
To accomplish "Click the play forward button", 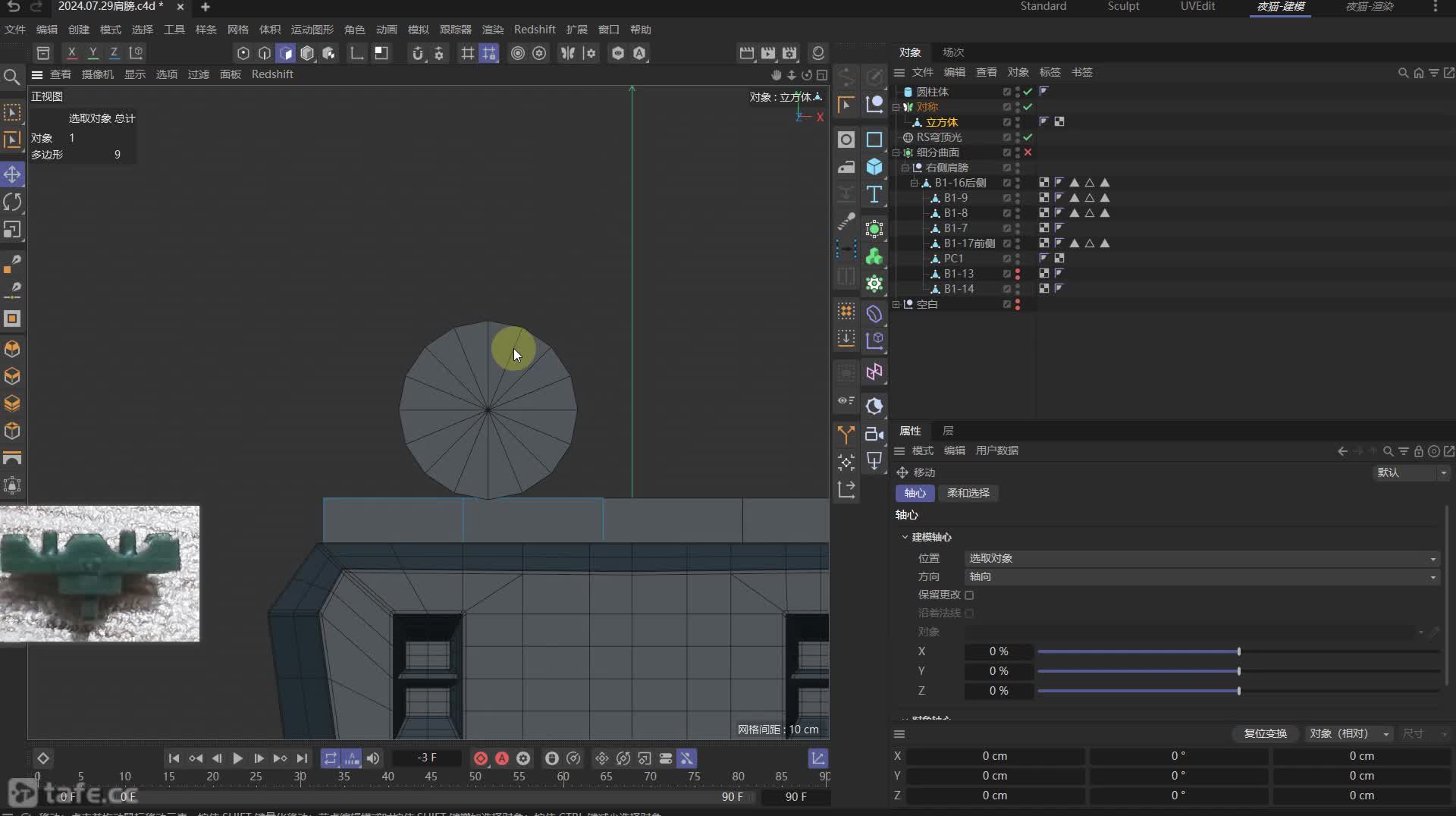I will pos(237,758).
